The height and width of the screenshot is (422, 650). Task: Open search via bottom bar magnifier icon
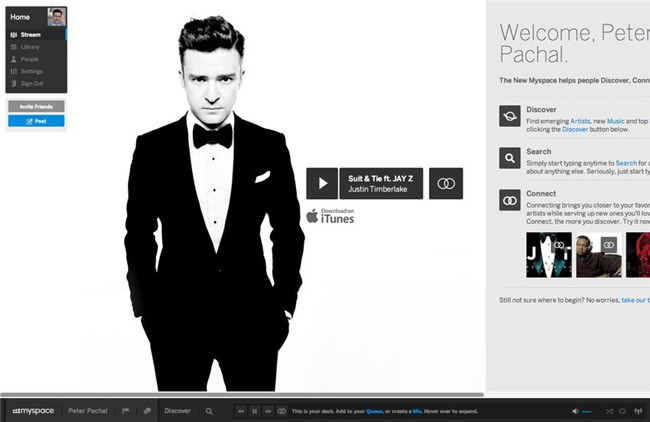point(209,411)
